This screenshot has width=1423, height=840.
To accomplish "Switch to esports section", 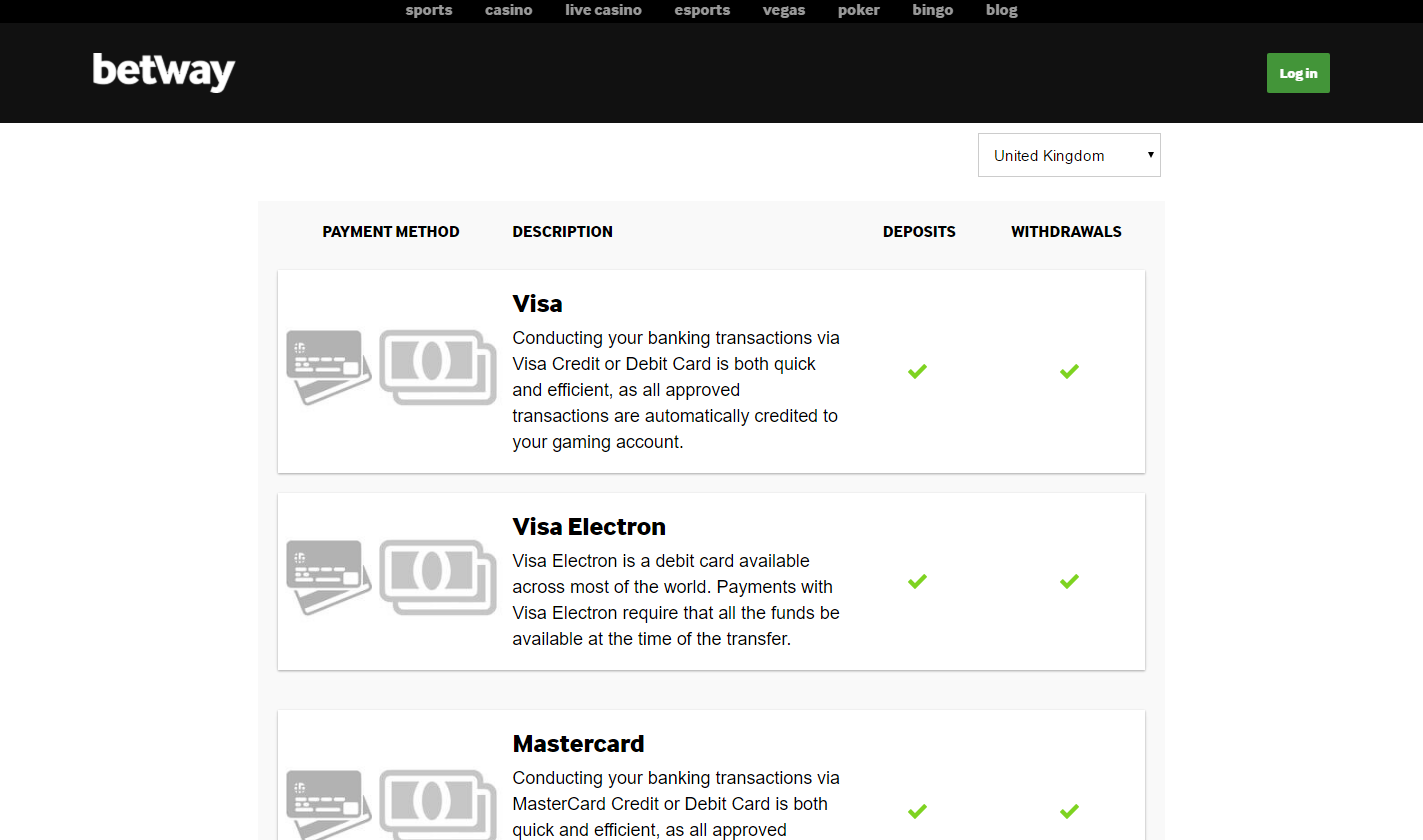I will click(702, 10).
